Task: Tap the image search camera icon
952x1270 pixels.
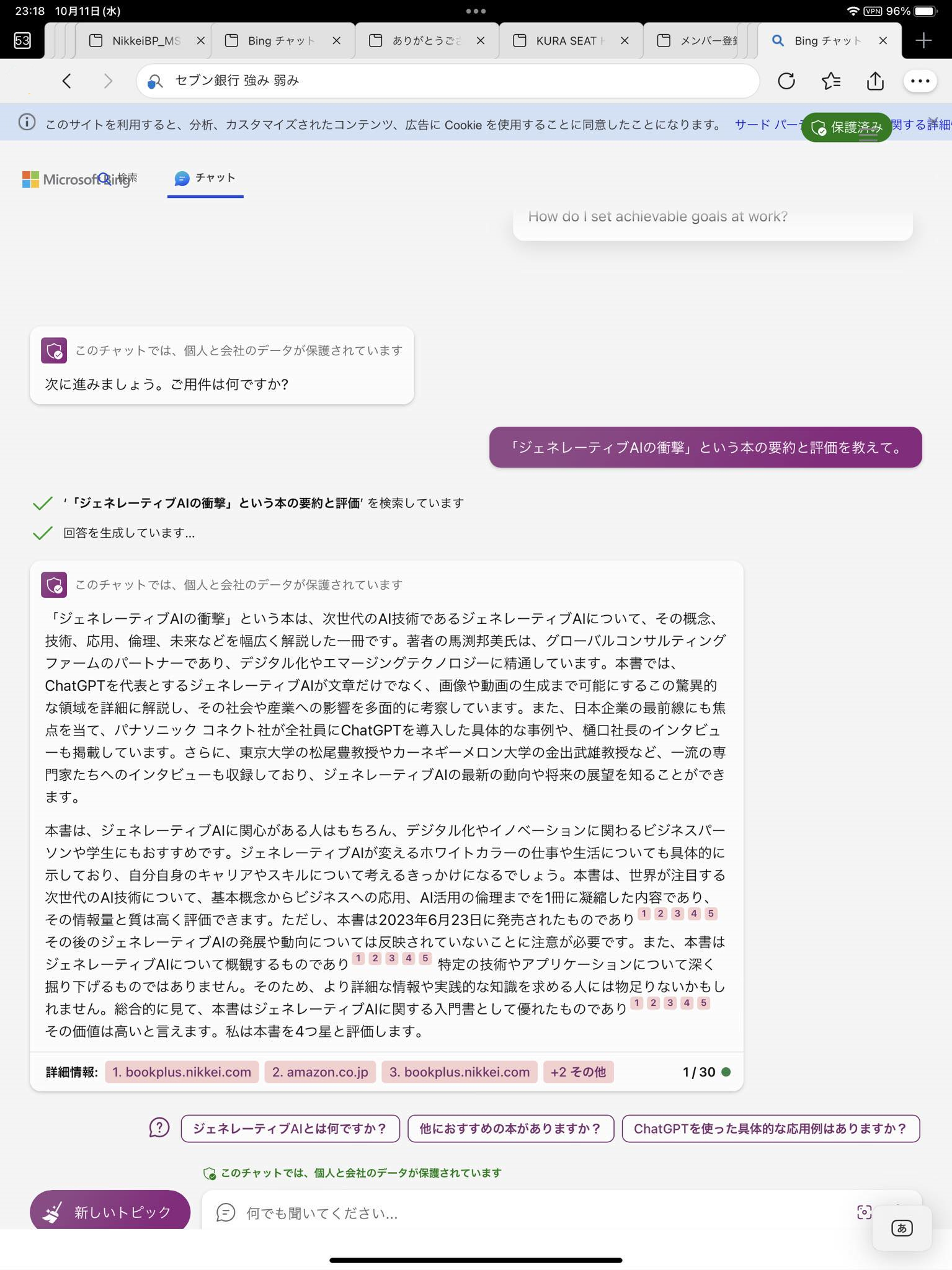Action: click(864, 1212)
